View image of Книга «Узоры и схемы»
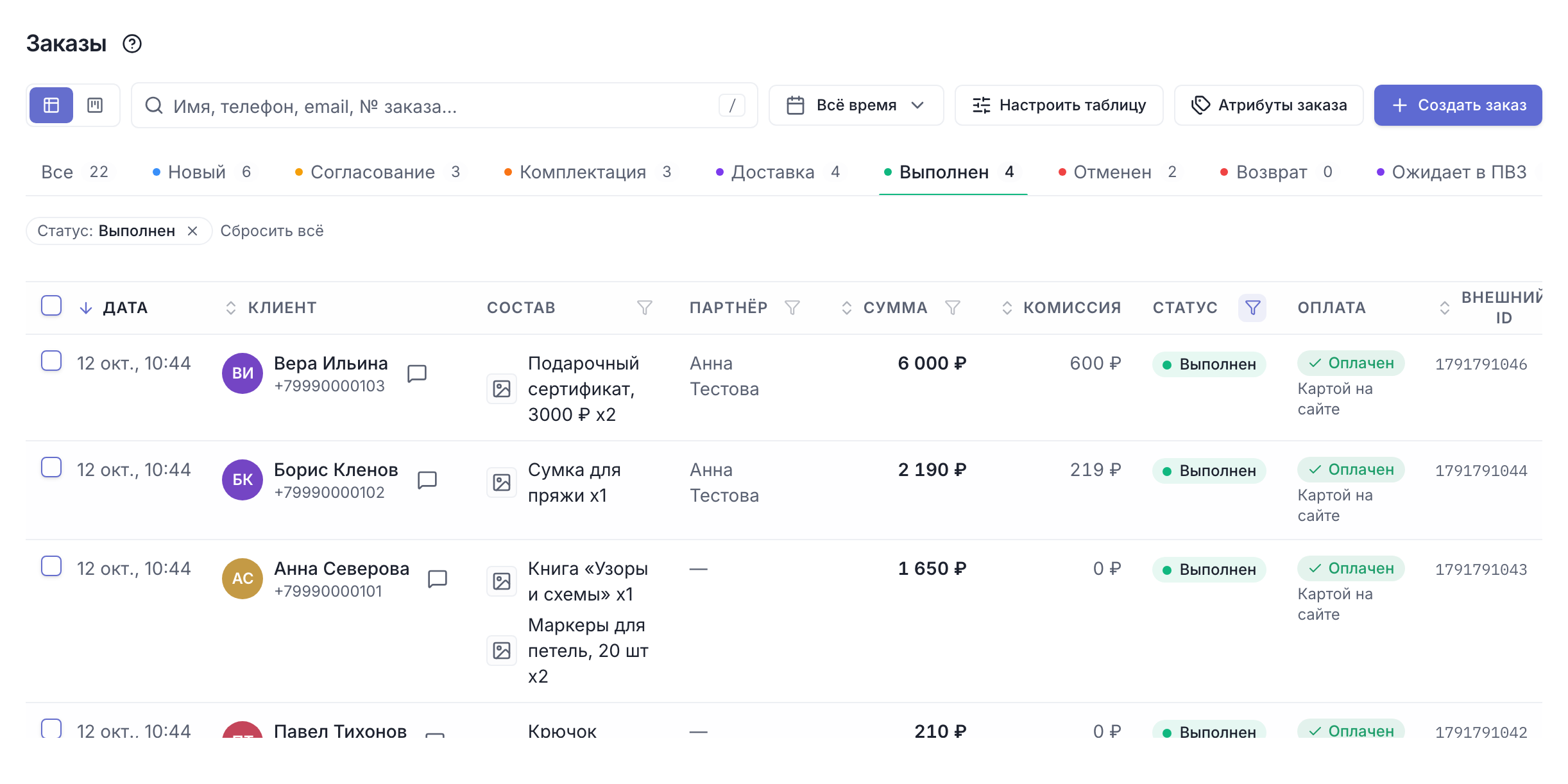Viewport: 1568px width, 784px height. click(x=502, y=581)
